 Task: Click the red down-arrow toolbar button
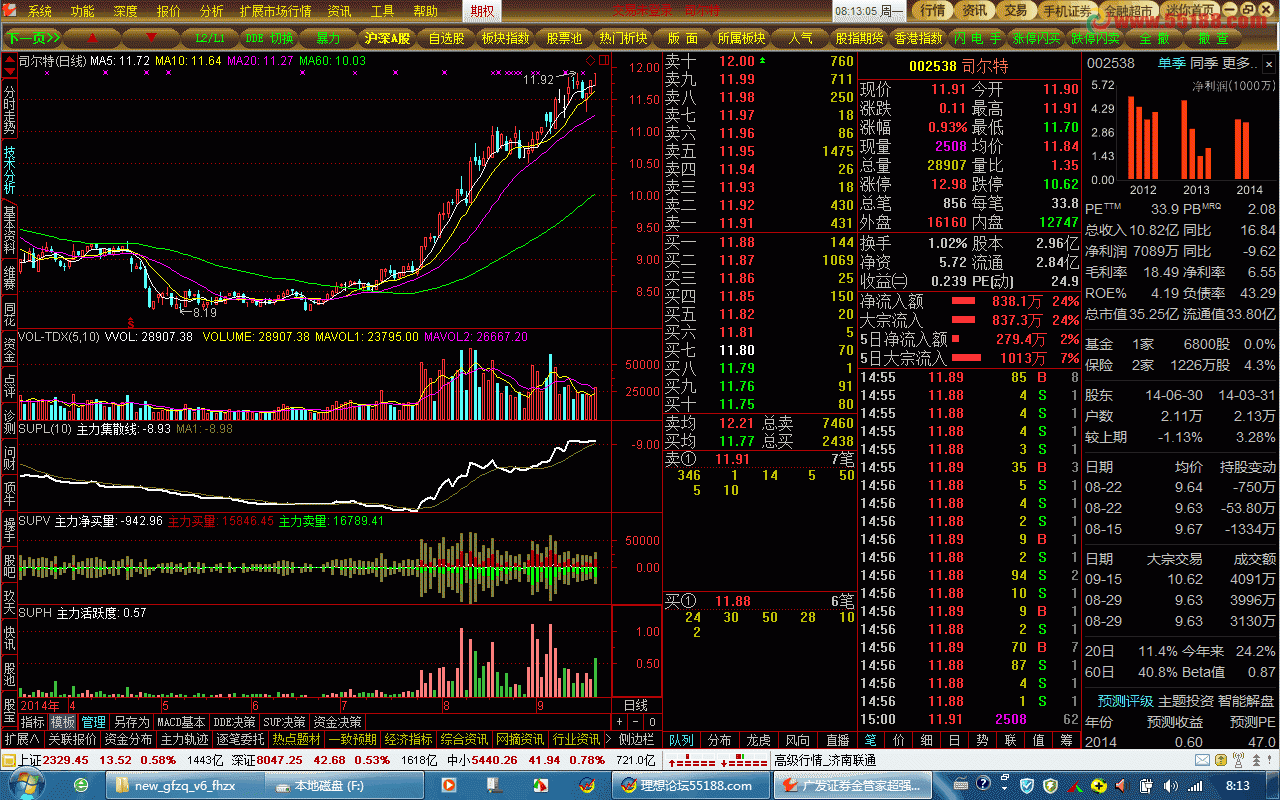151,38
